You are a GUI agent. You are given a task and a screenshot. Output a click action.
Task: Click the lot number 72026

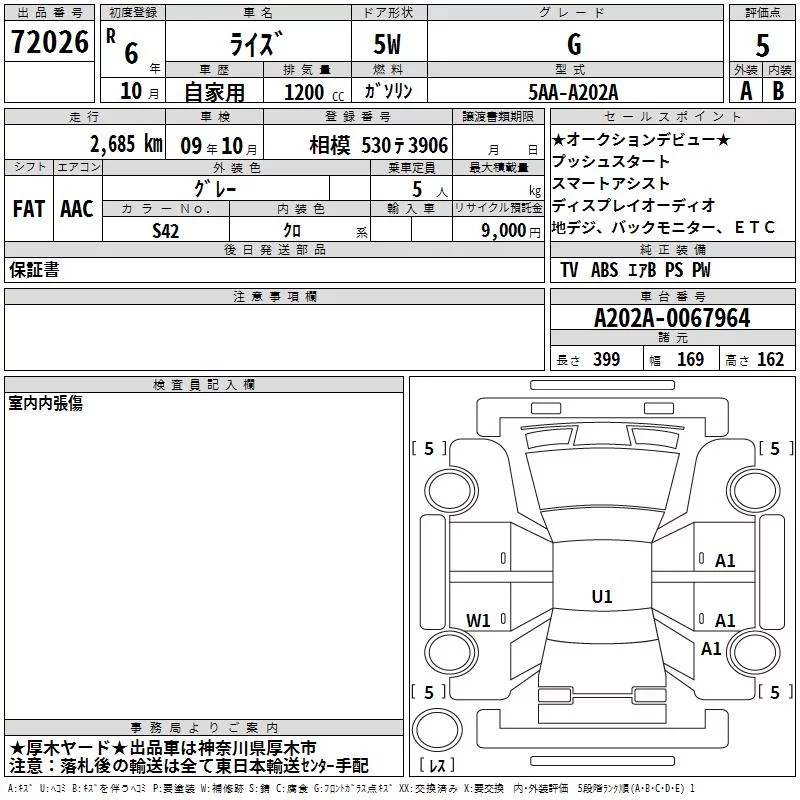click(x=49, y=42)
